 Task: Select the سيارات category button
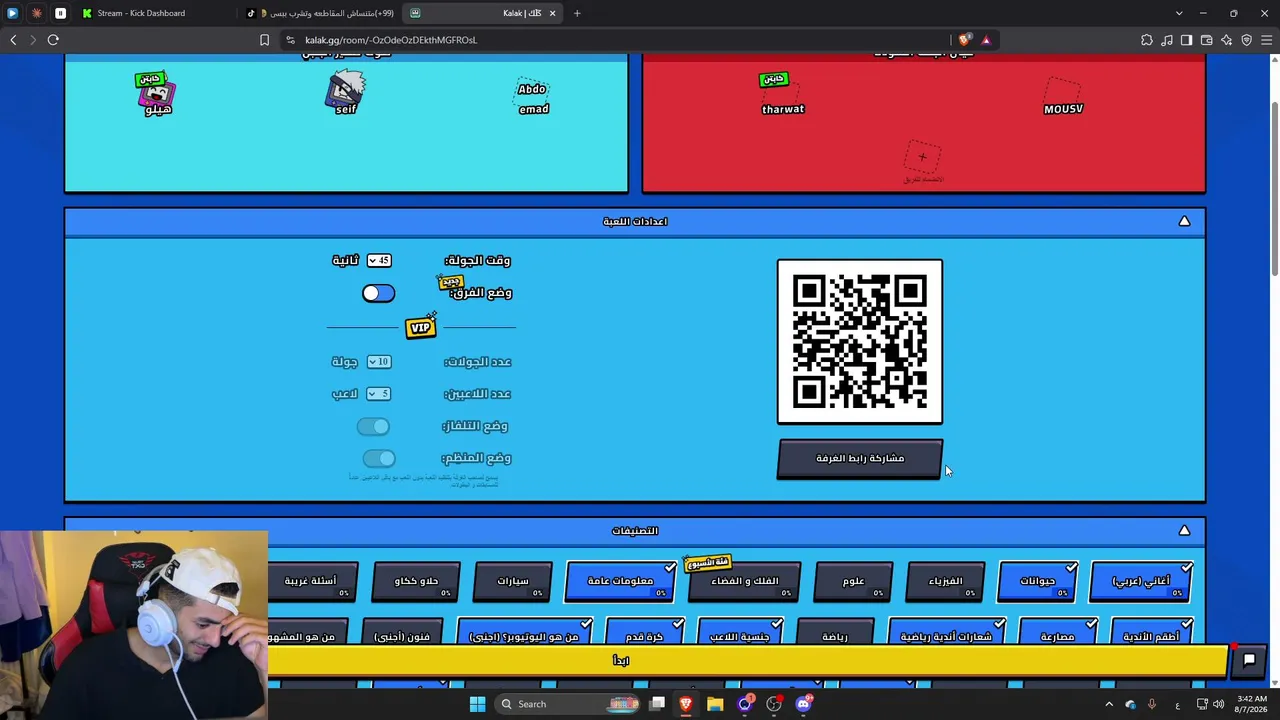(x=513, y=581)
